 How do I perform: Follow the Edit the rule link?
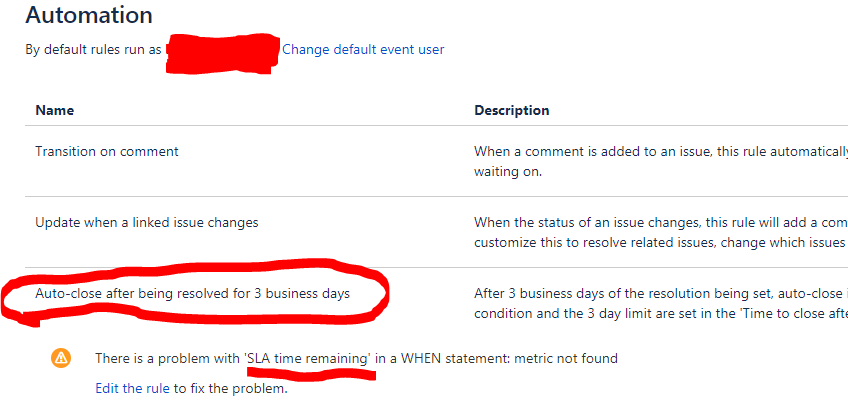point(132,389)
